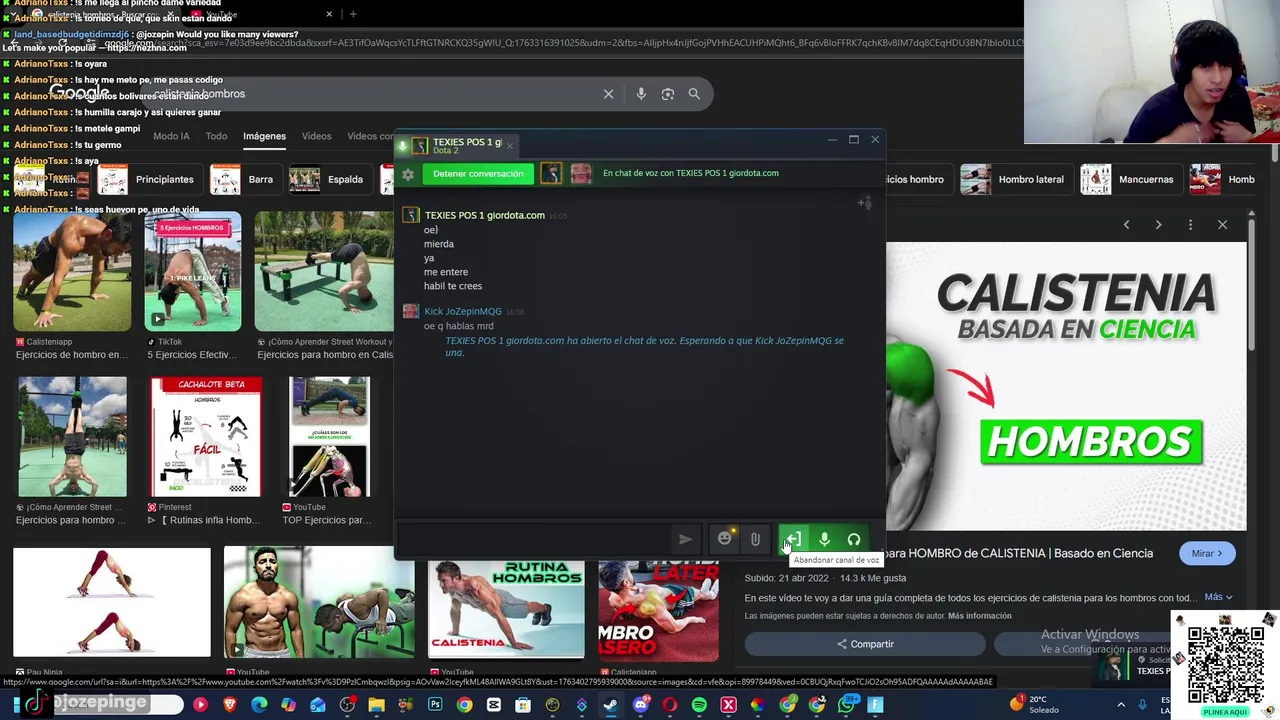This screenshot has width=1280, height=720.
Task: Open Steam from taskbar
Action: [611, 705]
